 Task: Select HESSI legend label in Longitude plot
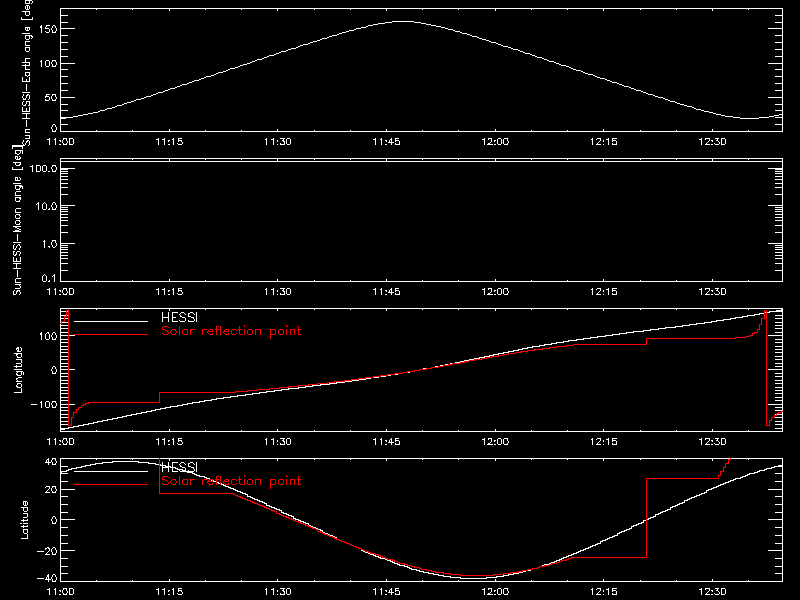[x=179, y=317]
